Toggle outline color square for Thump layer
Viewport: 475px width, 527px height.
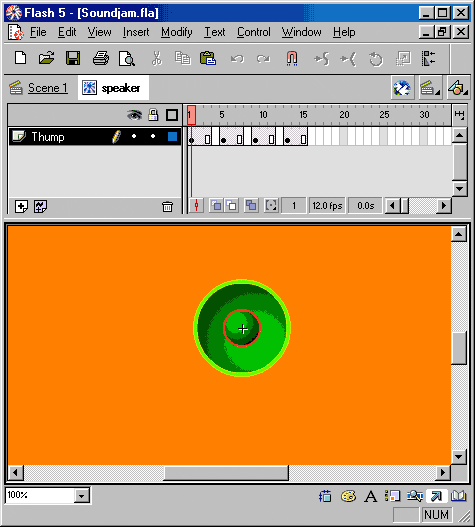(x=172, y=136)
